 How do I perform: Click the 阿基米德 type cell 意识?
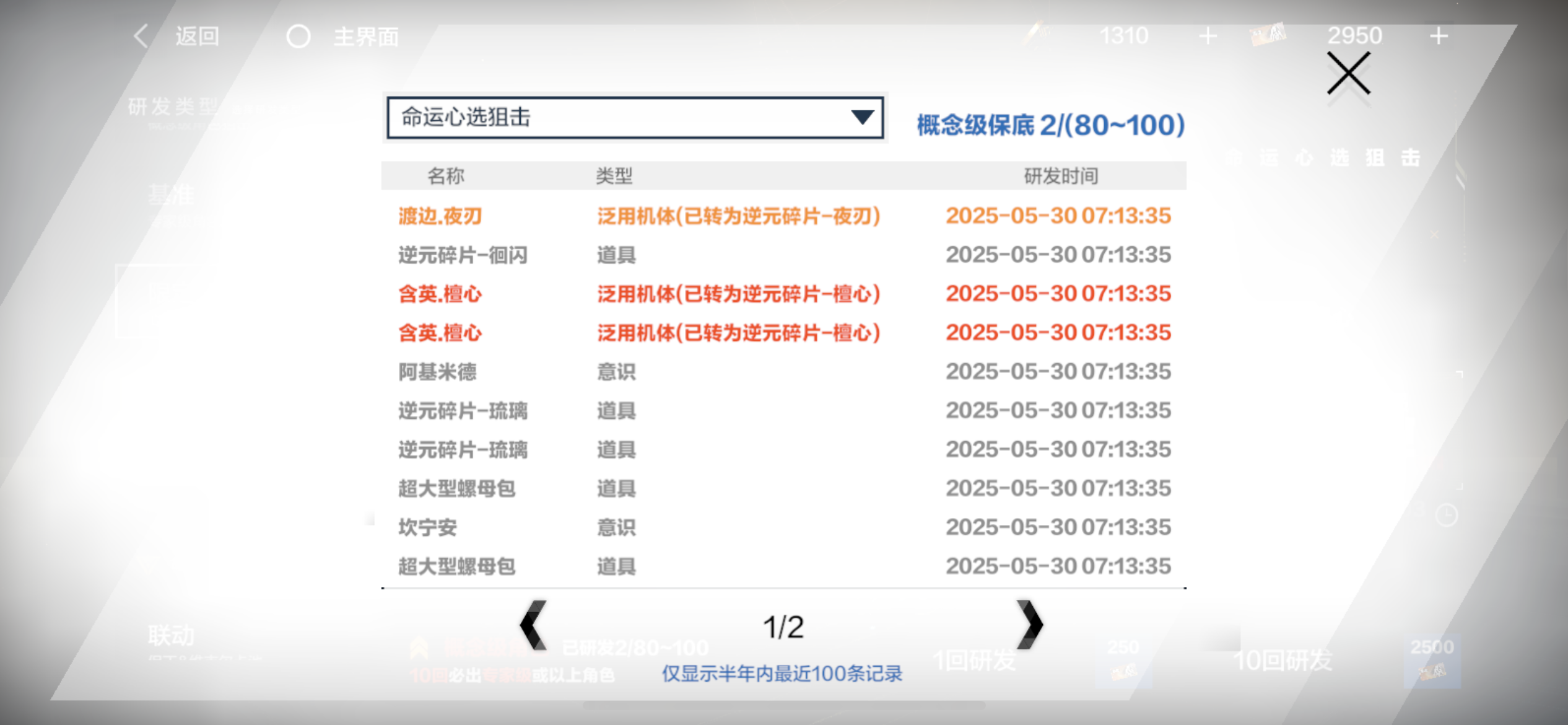616,372
